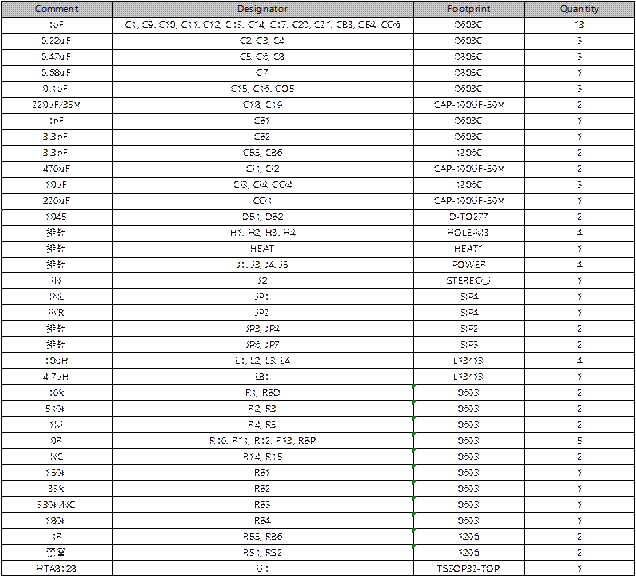Click the designator cell 'C18, C19'

coord(263,105)
